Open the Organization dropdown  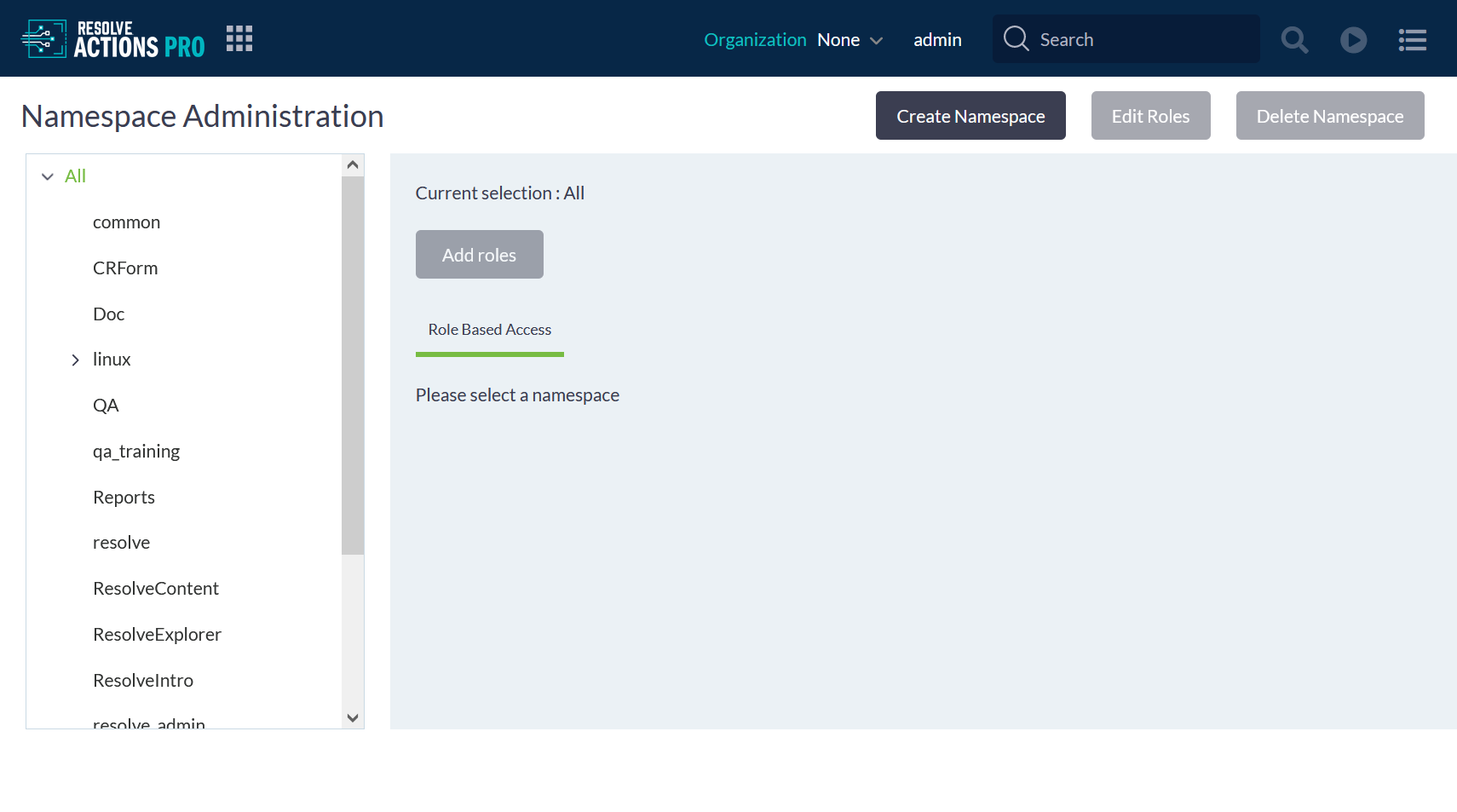coord(849,40)
